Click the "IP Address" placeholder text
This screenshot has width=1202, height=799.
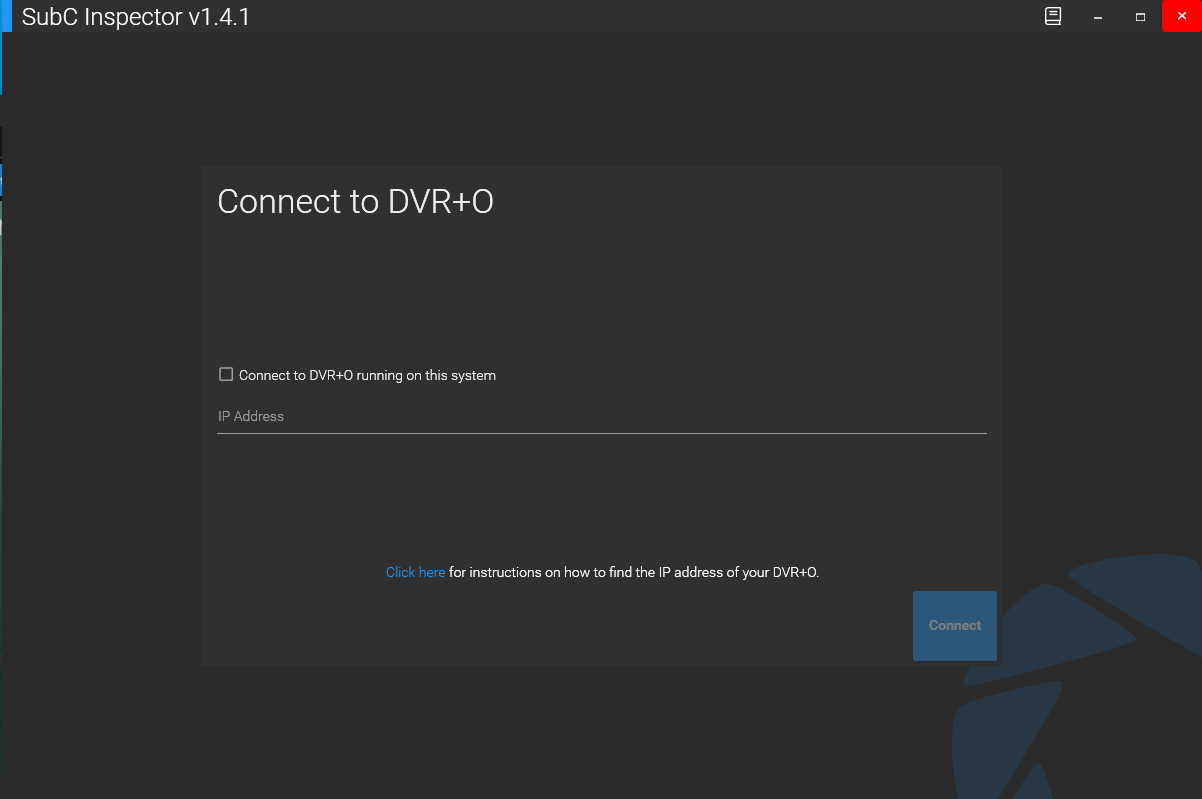(x=251, y=416)
